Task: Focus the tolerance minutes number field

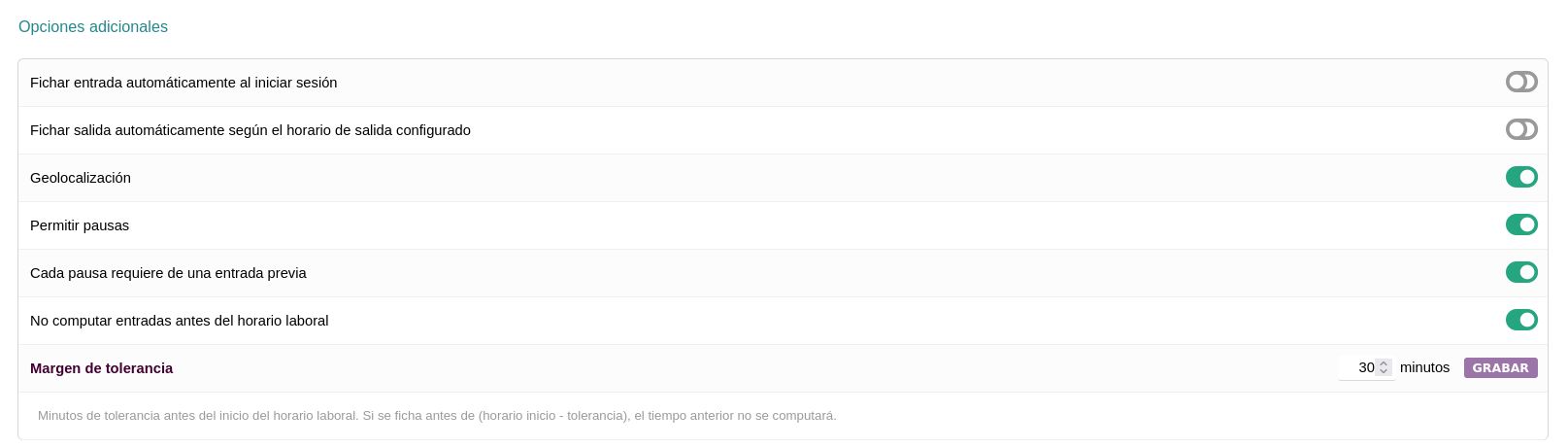Action: tap(1357, 368)
